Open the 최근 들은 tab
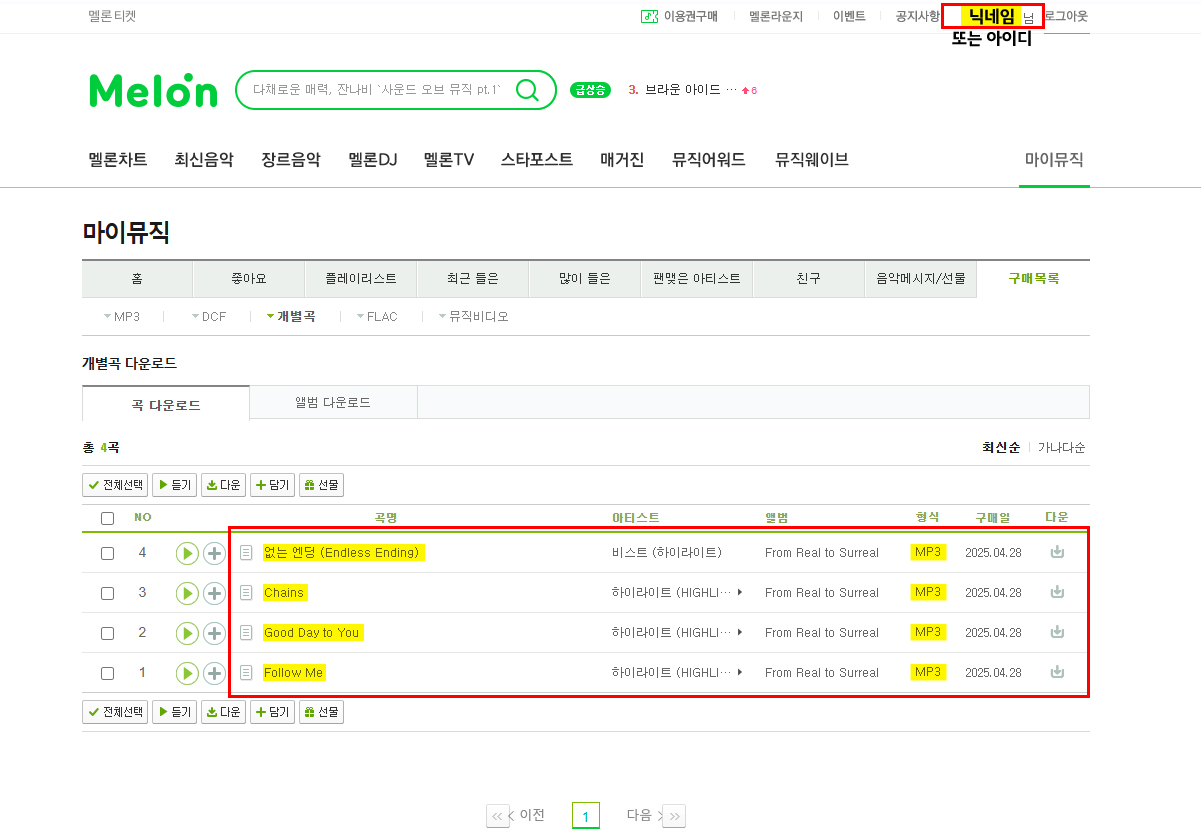The width and height of the screenshot is (1201, 833). 473,279
